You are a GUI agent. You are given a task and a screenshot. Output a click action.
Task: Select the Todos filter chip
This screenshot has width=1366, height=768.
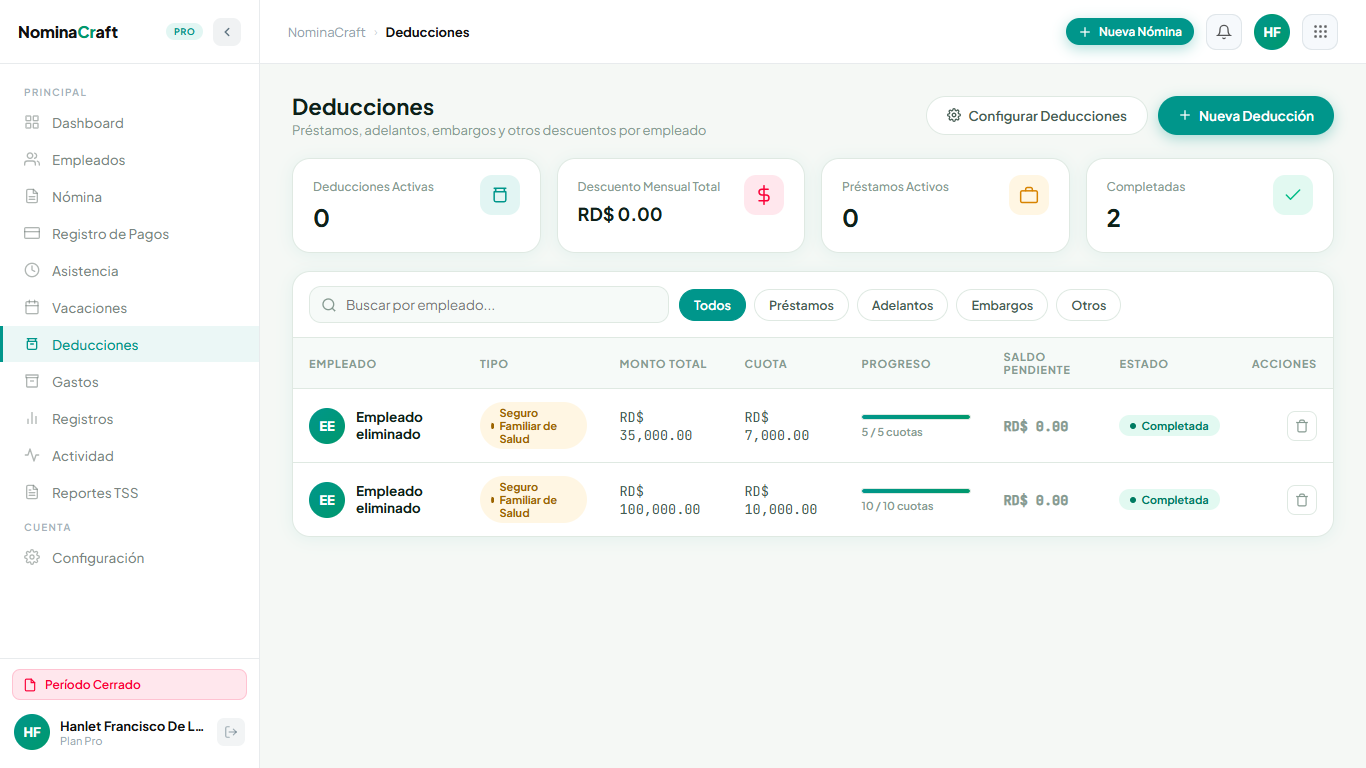point(712,305)
